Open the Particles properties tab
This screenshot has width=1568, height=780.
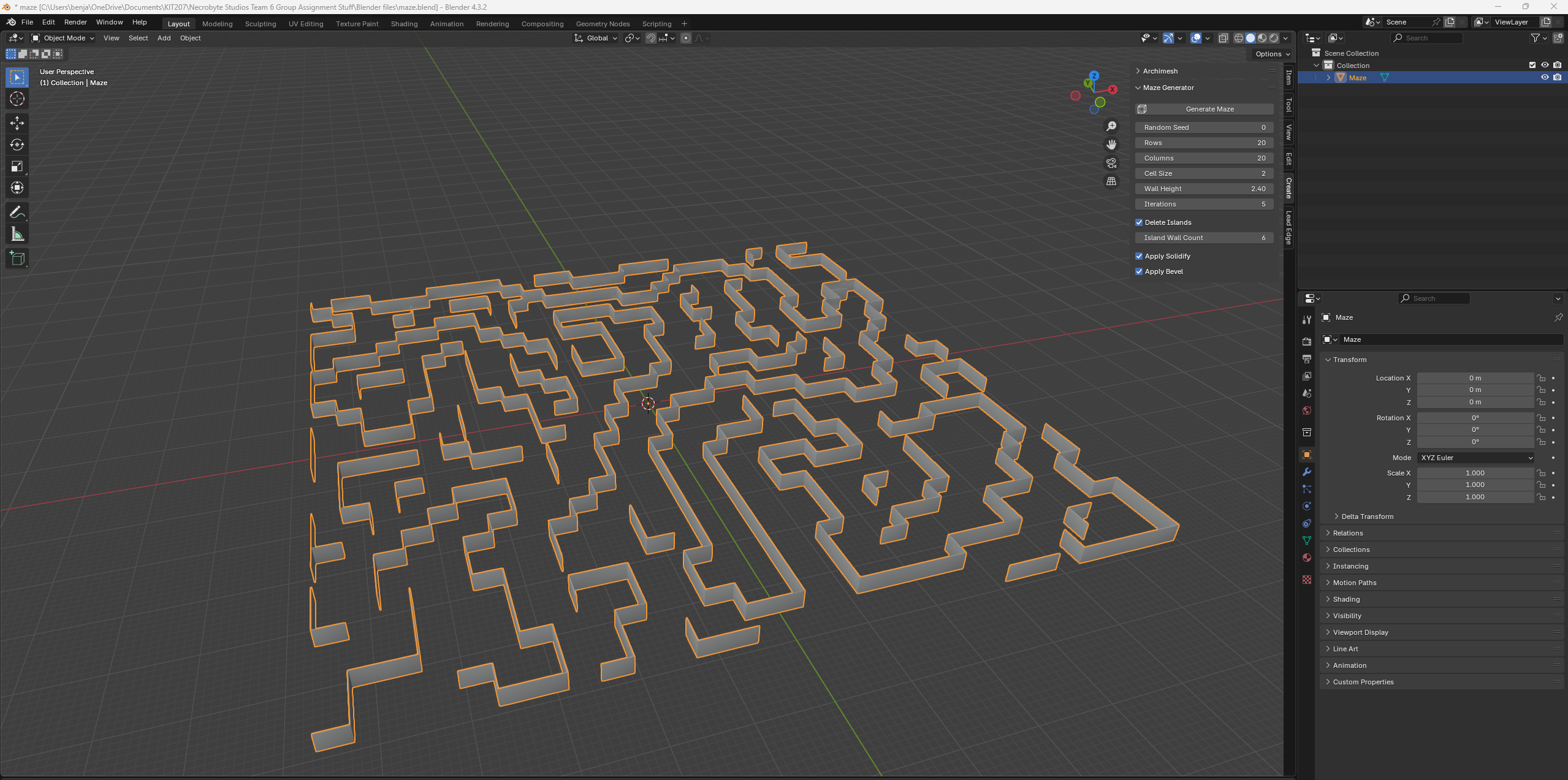(1307, 489)
